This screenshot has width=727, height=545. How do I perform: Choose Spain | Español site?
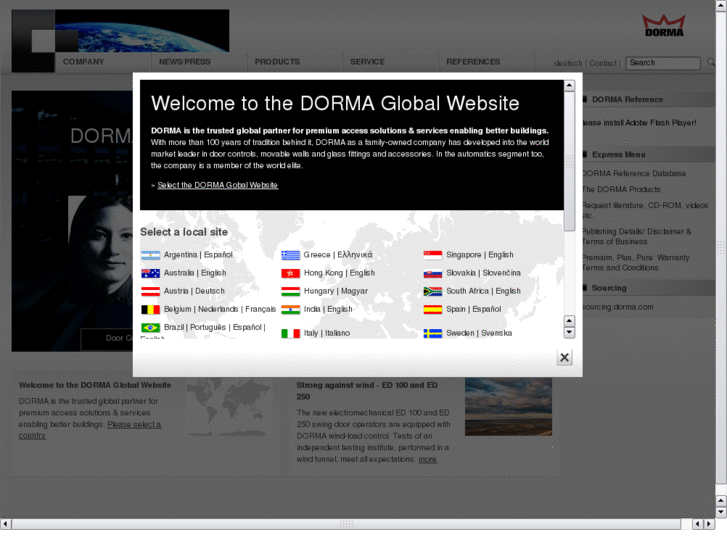click(473, 309)
